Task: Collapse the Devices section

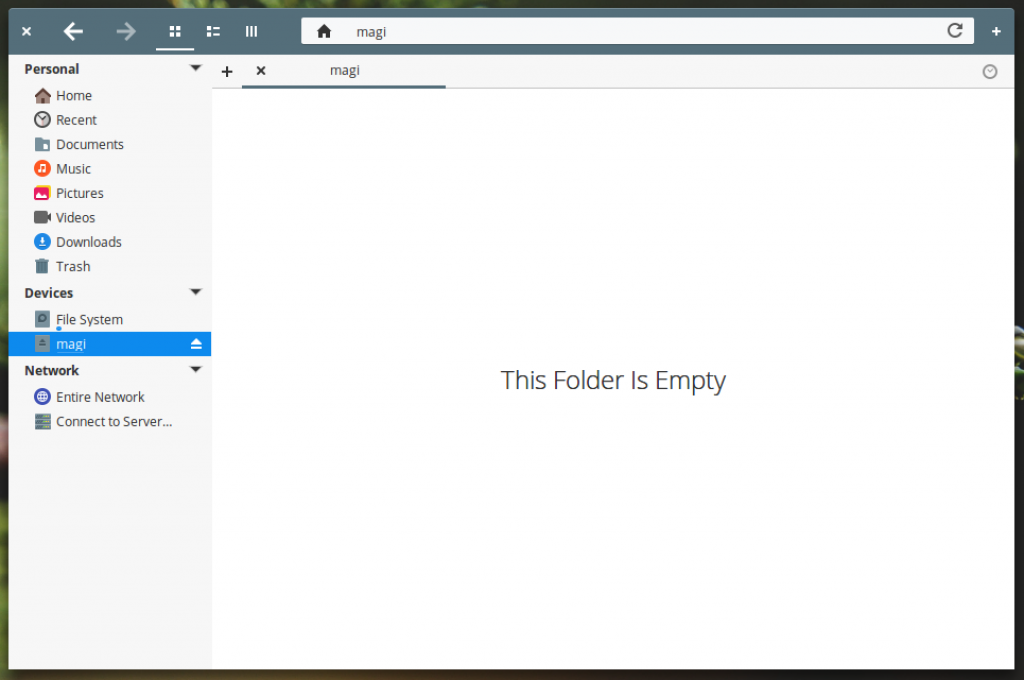Action: [196, 292]
